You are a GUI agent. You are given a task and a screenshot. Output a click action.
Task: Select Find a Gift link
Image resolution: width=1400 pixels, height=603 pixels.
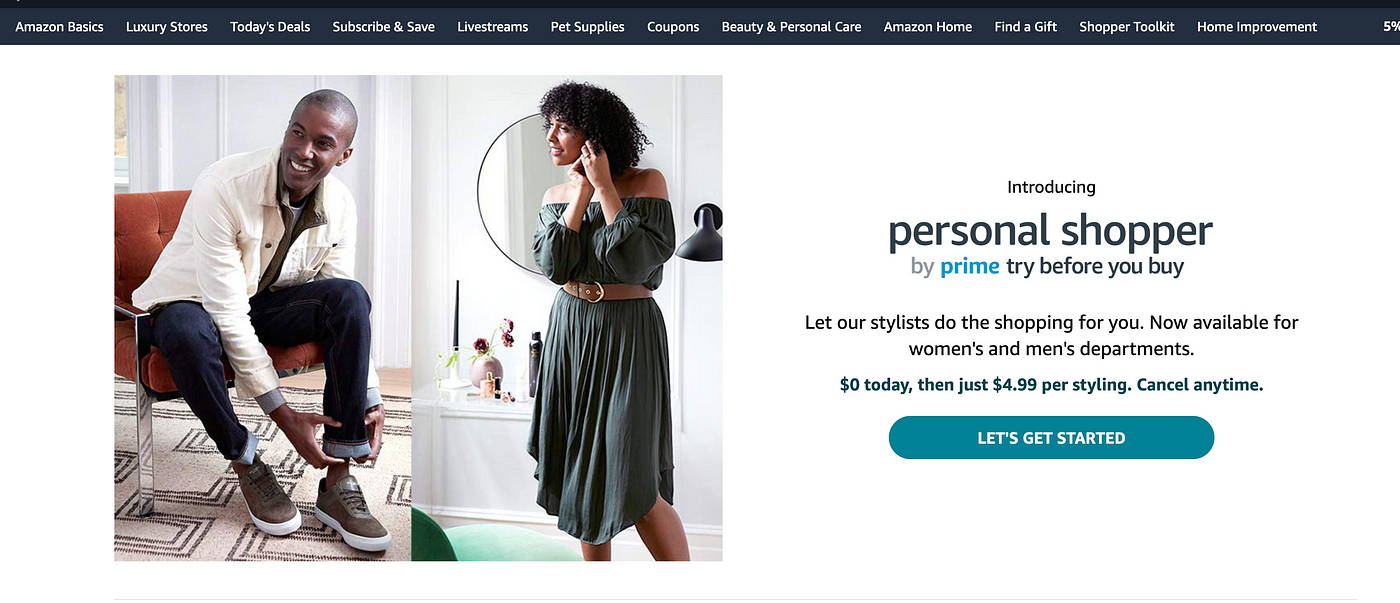click(x=1026, y=27)
